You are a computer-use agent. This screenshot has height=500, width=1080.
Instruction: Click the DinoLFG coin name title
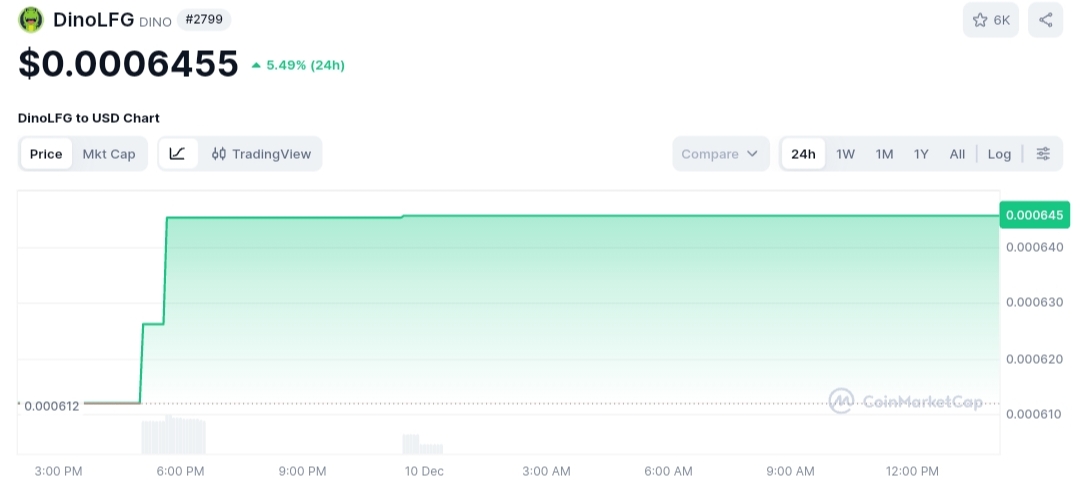pyautogui.click(x=94, y=19)
